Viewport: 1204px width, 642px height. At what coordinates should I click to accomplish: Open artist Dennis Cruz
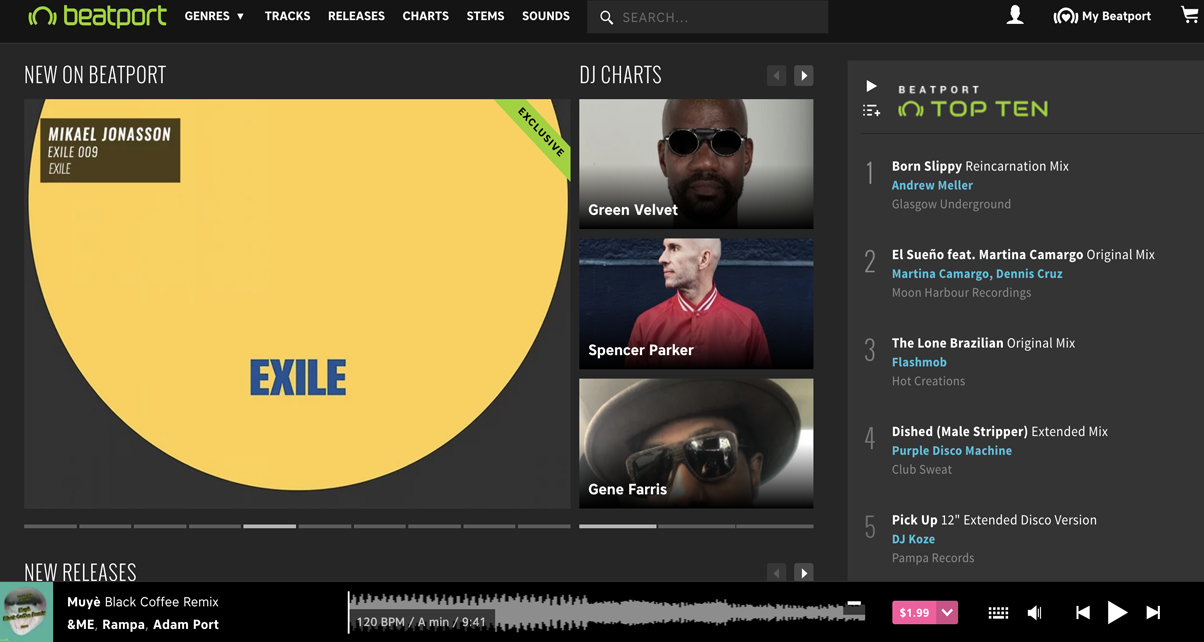[x=1029, y=274]
